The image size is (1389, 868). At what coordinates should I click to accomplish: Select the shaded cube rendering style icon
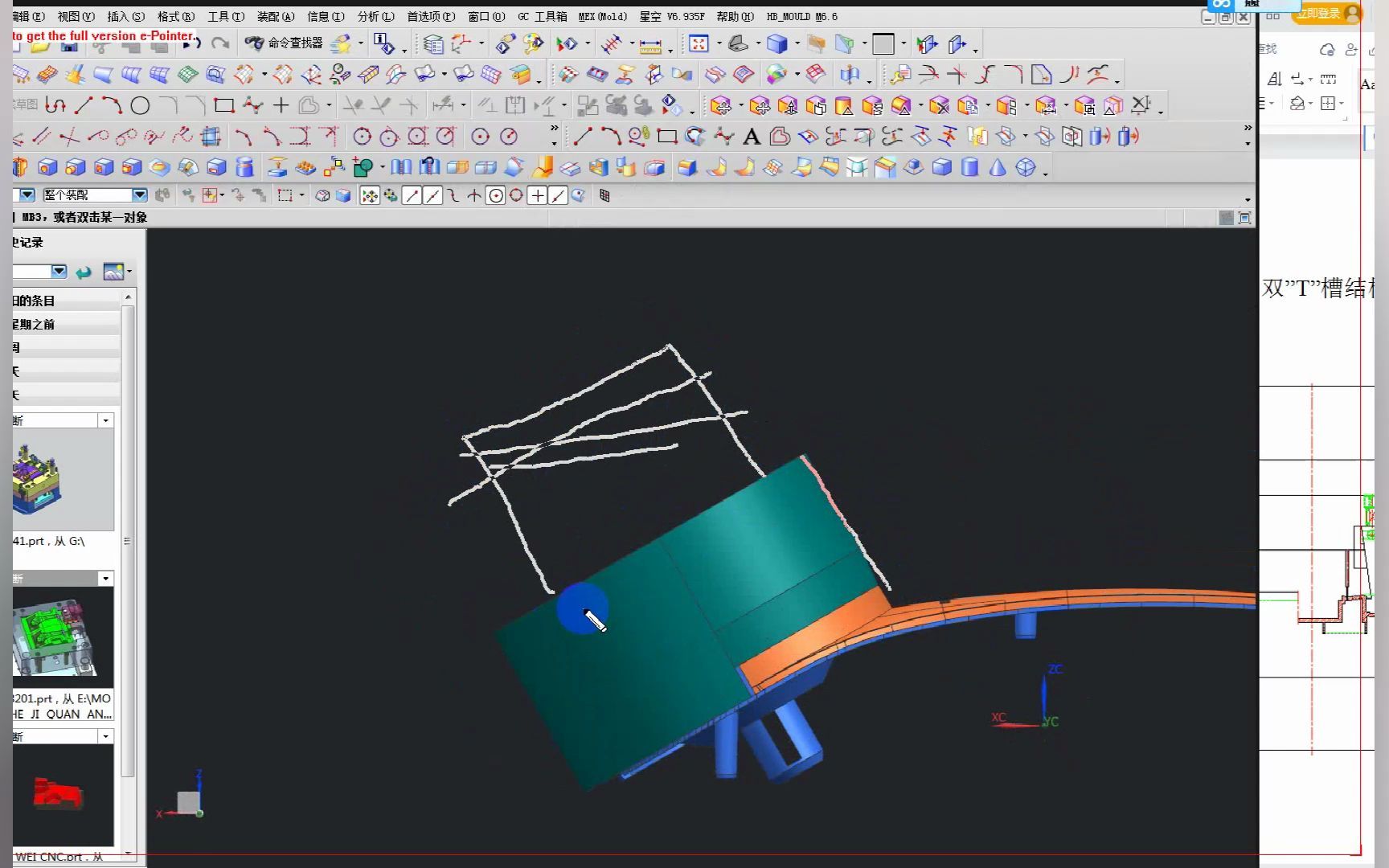click(776, 43)
